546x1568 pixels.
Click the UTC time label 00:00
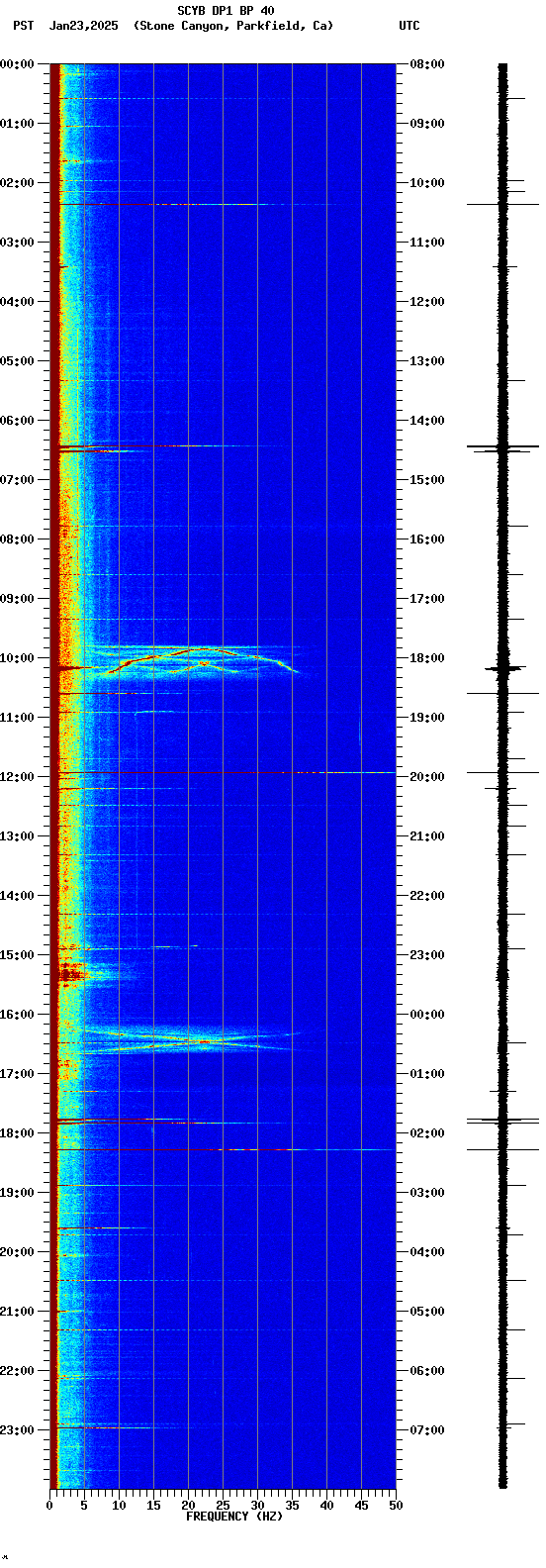pos(426,1015)
